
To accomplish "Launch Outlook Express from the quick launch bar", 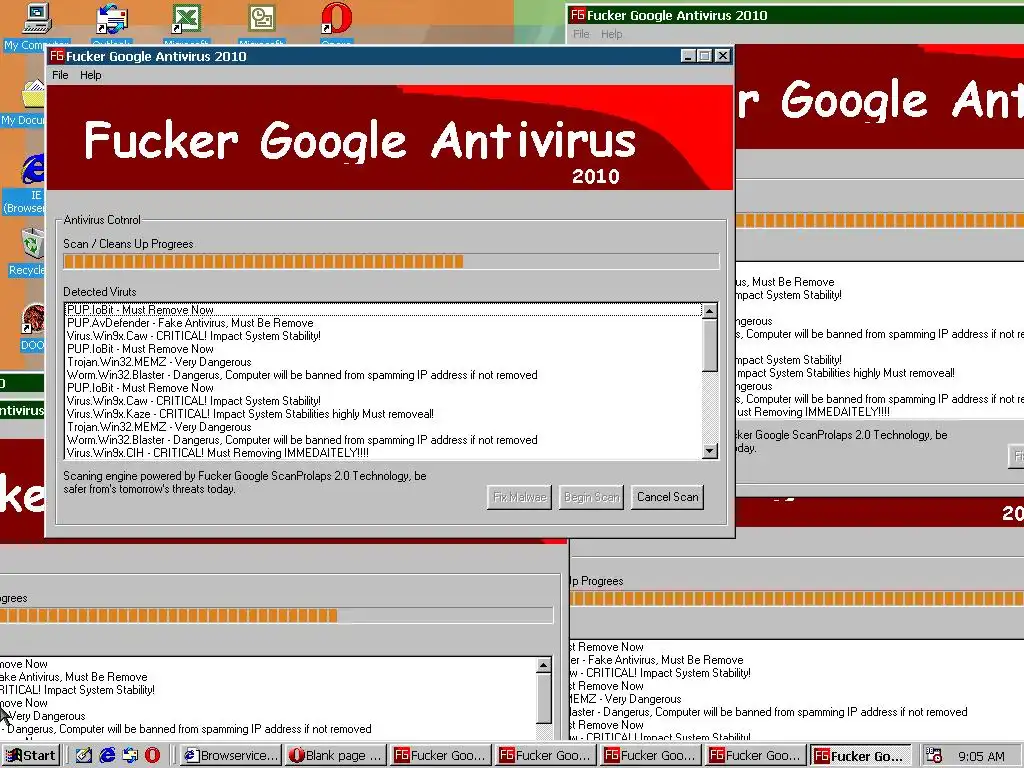I will pos(130,756).
